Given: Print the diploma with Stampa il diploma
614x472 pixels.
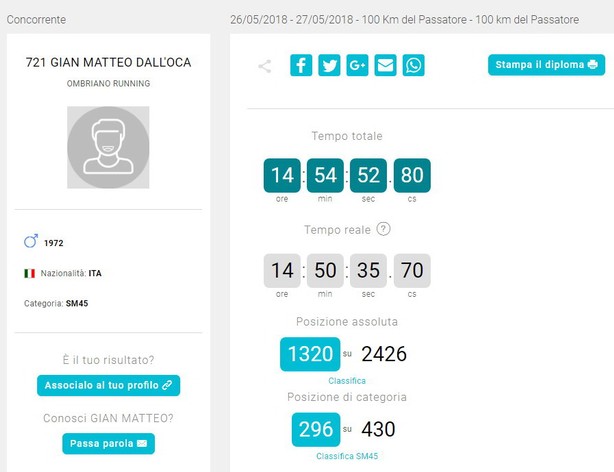Looking at the screenshot, I should 546,65.
